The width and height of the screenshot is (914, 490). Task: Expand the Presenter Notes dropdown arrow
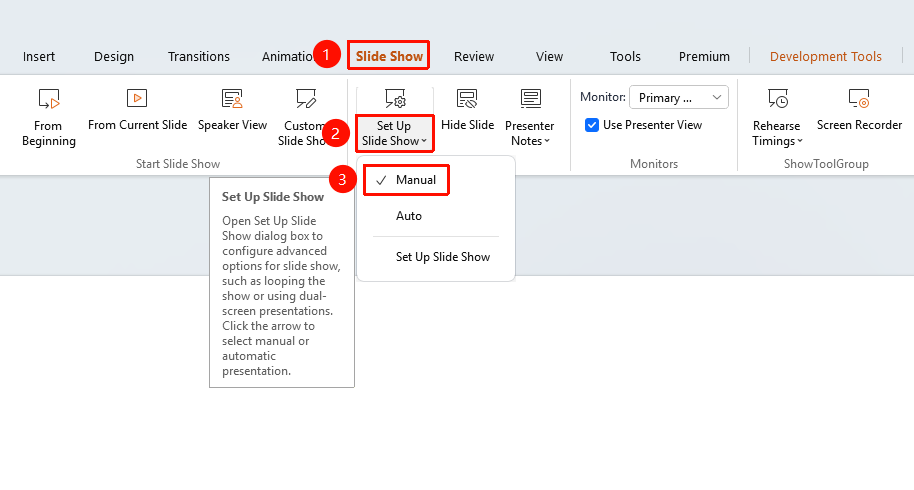[x=547, y=141]
